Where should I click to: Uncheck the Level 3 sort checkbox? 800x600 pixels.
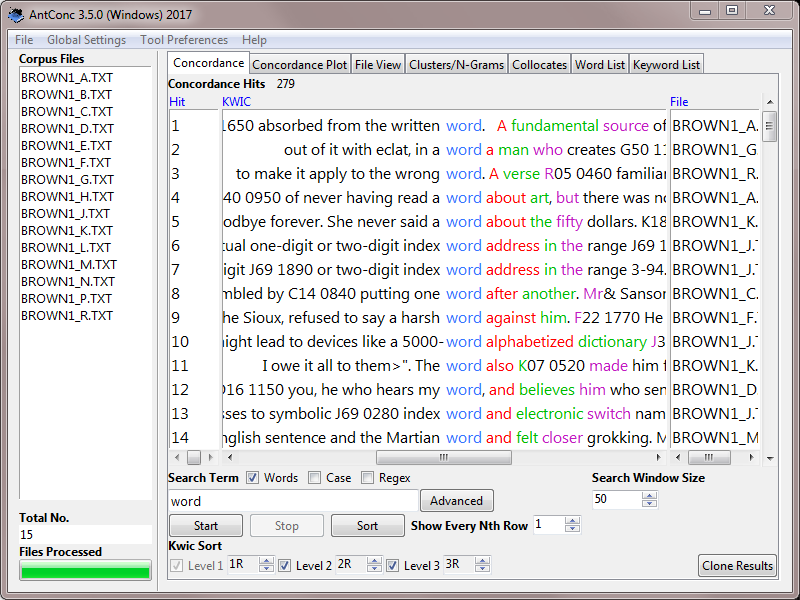[393, 565]
